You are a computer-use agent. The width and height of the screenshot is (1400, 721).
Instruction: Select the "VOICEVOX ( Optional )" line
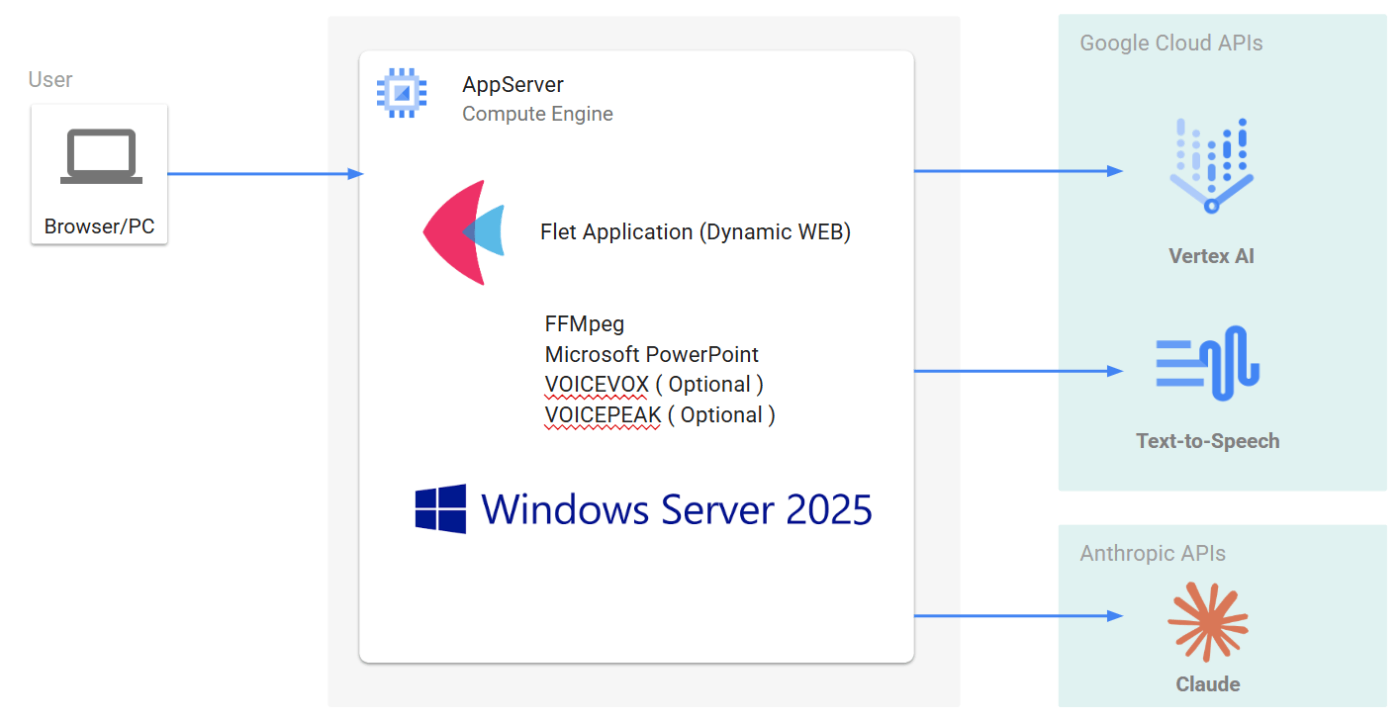pos(655,385)
